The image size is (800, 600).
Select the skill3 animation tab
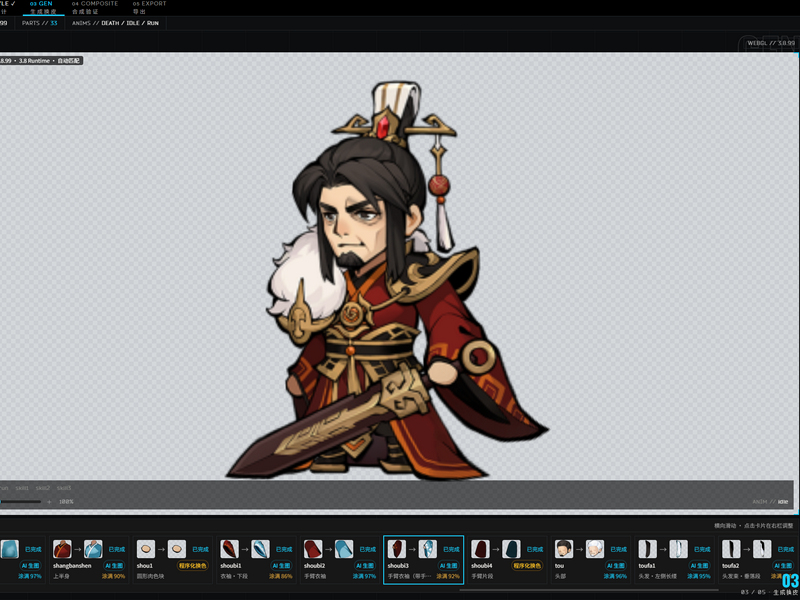pyautogui.click(x=64, y=488)
